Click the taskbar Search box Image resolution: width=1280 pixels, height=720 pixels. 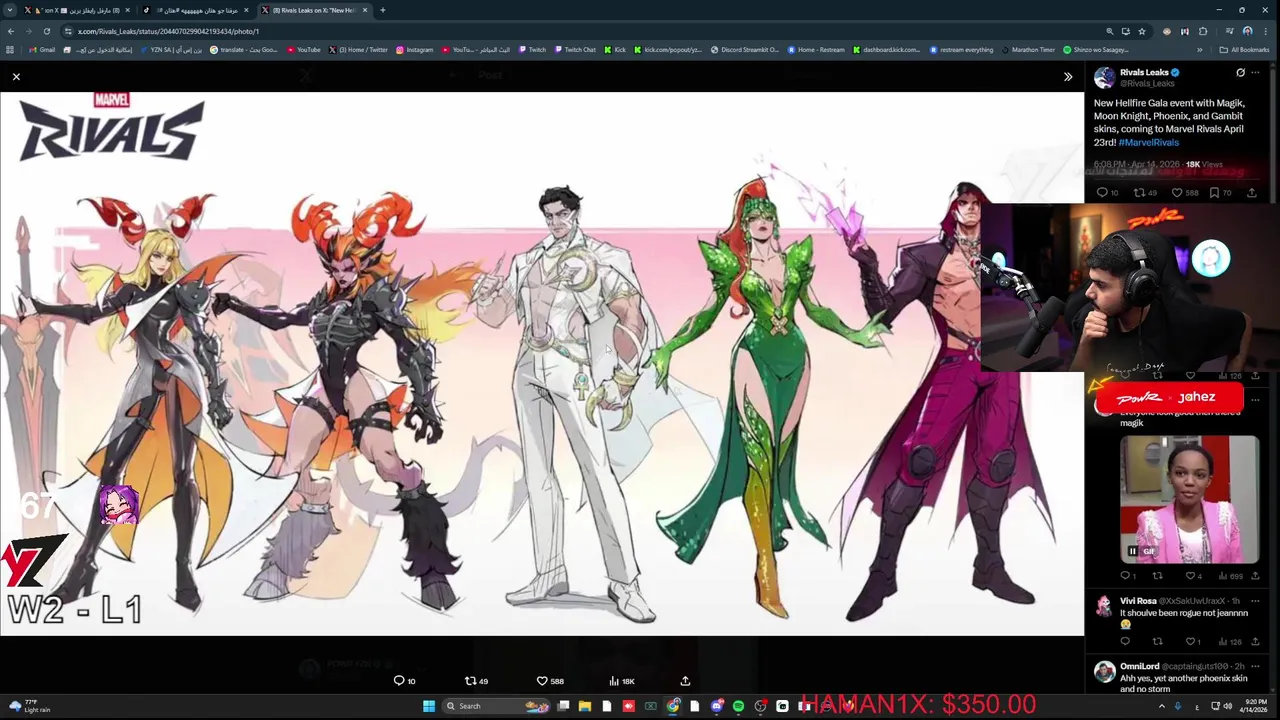[x=497, y=706]
